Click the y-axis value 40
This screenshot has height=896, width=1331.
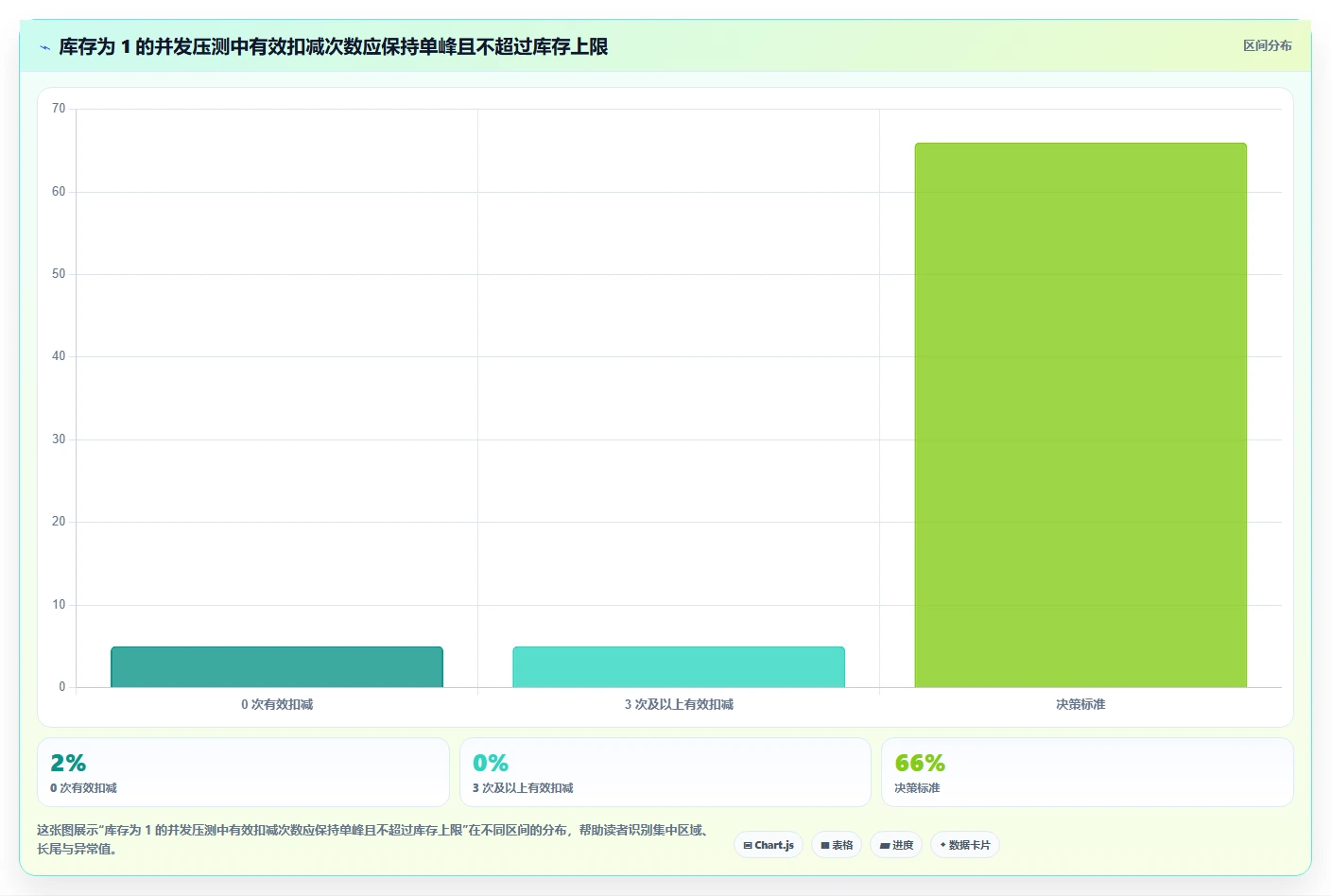pos(59,356)
